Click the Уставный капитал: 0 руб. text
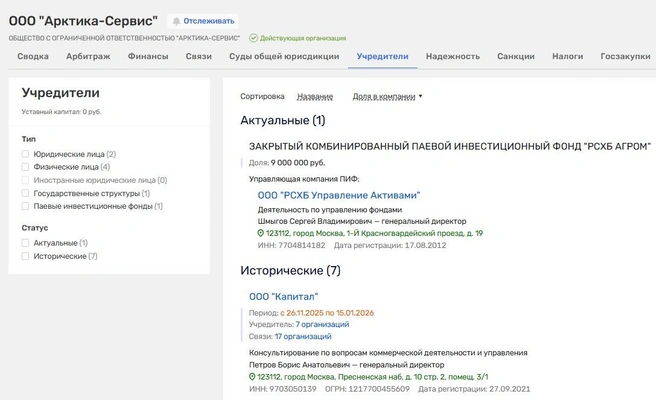This screenshot has width=656, height=400. 62,112
